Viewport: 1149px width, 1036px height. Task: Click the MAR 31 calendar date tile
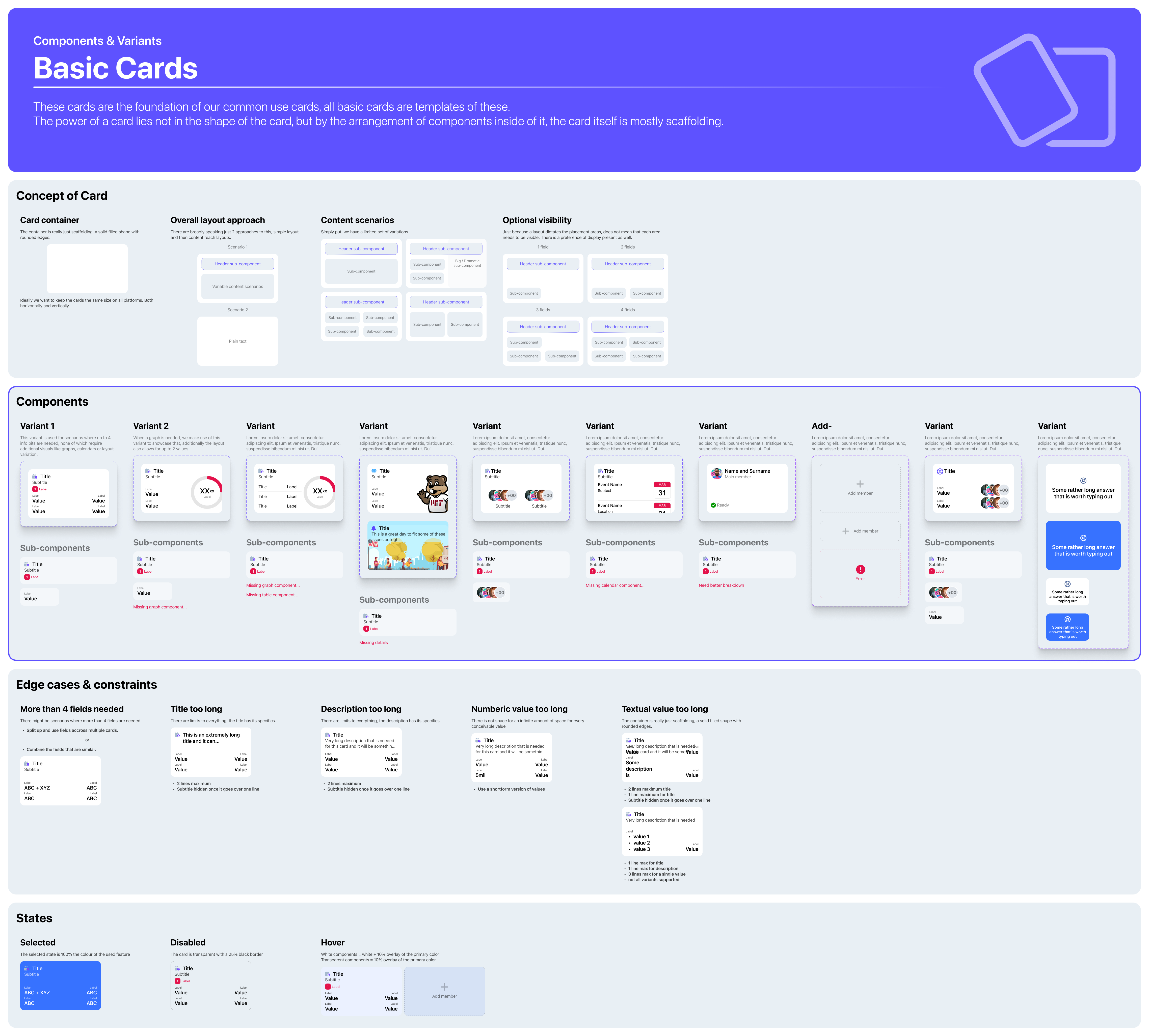click(x=662, y=490)
